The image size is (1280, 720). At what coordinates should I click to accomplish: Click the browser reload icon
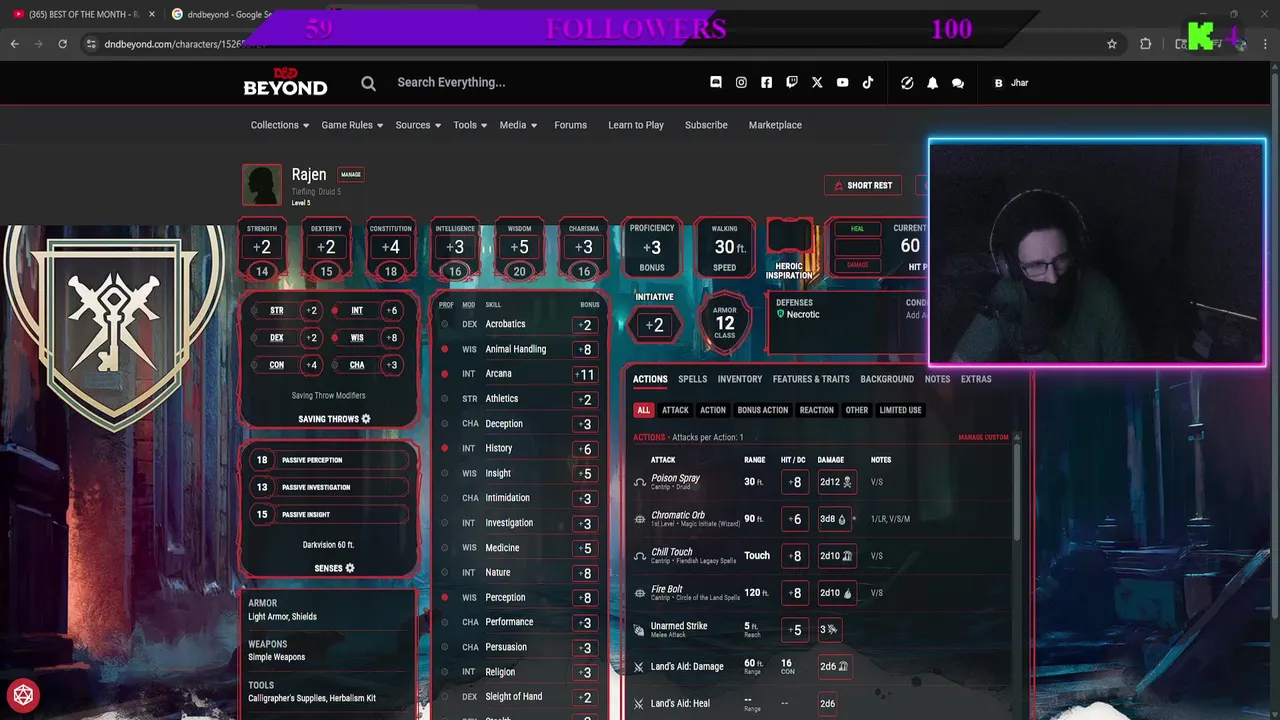point(62,44)
